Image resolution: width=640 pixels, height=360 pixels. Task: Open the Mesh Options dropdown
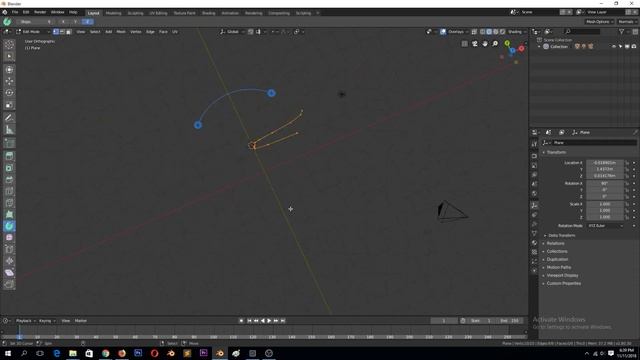click(x=600, y=22)
